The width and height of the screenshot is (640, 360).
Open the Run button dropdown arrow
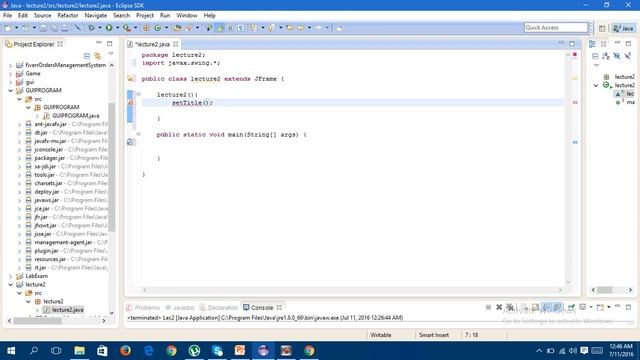point(117,28)
